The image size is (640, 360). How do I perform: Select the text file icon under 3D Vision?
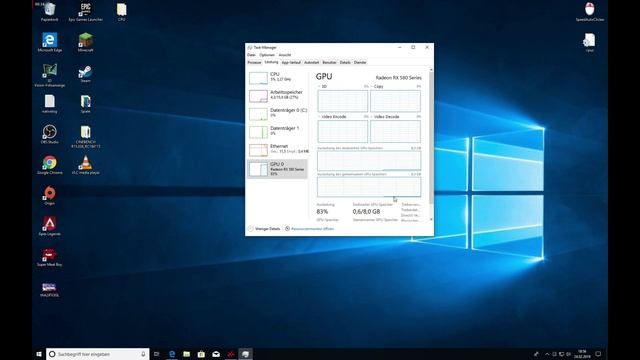click(x=49, y=104)
